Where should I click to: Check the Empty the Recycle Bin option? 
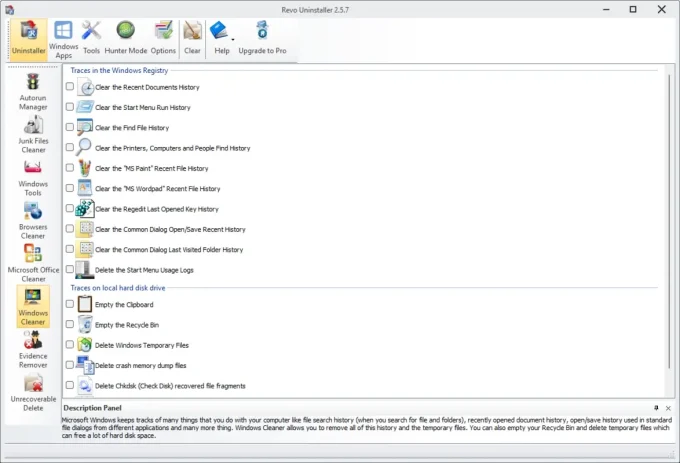(69, 324)
